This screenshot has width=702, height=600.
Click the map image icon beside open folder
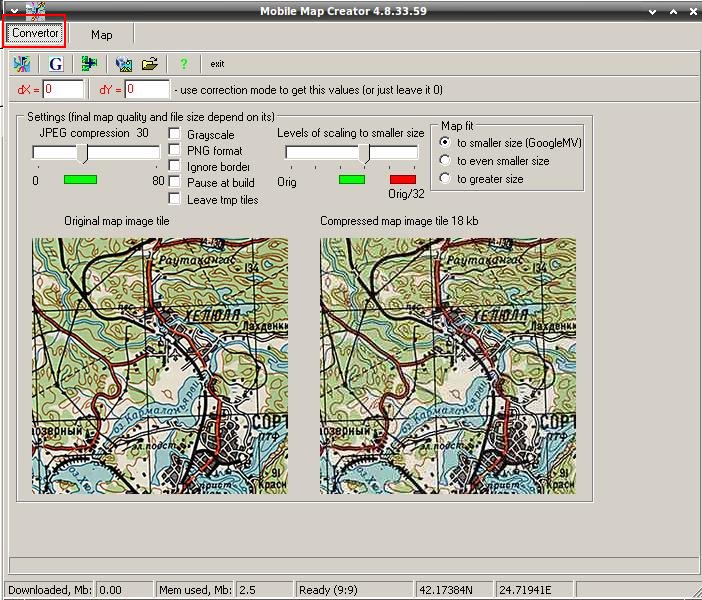(124, 64)
